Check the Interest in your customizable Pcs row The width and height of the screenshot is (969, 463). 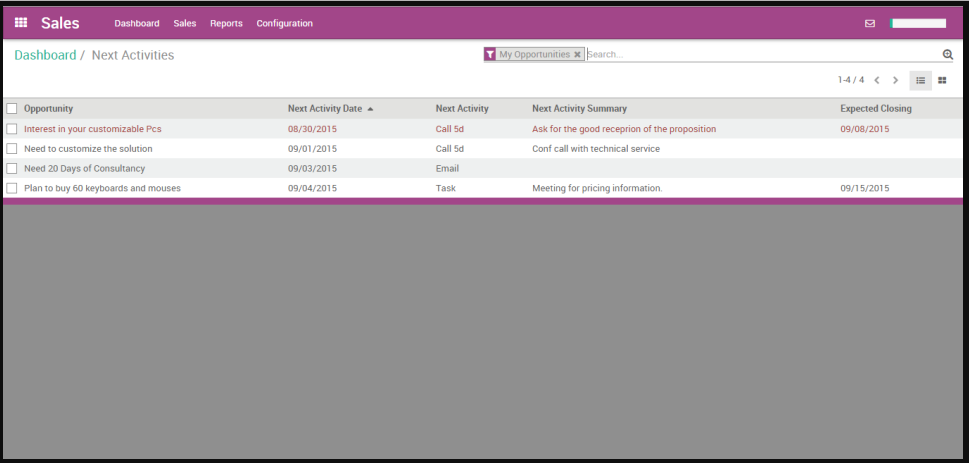coord(12,129)
